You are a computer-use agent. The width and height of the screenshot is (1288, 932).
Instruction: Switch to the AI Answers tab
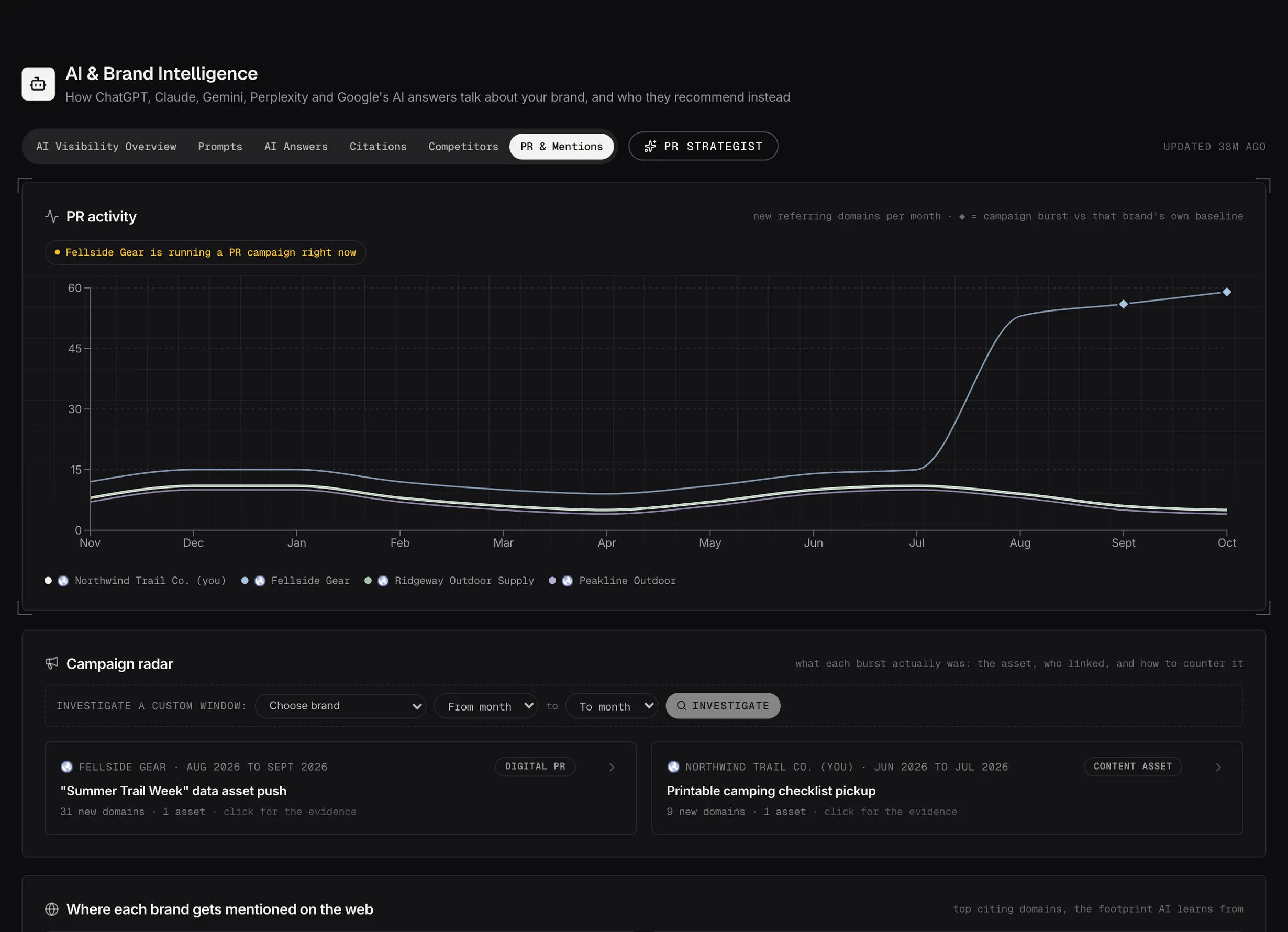(296, 147)
